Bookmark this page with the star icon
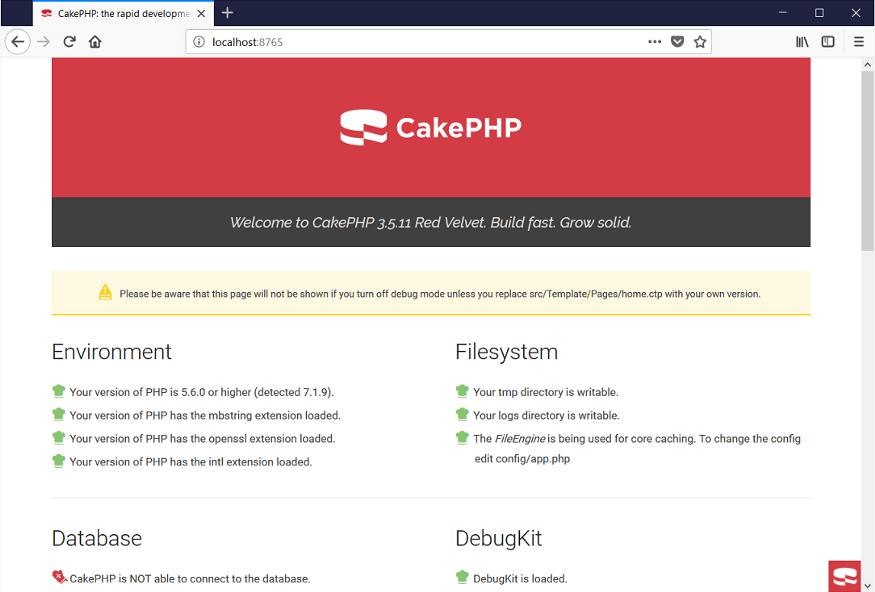This screenshot has width=875, height=592. (700, 42)
